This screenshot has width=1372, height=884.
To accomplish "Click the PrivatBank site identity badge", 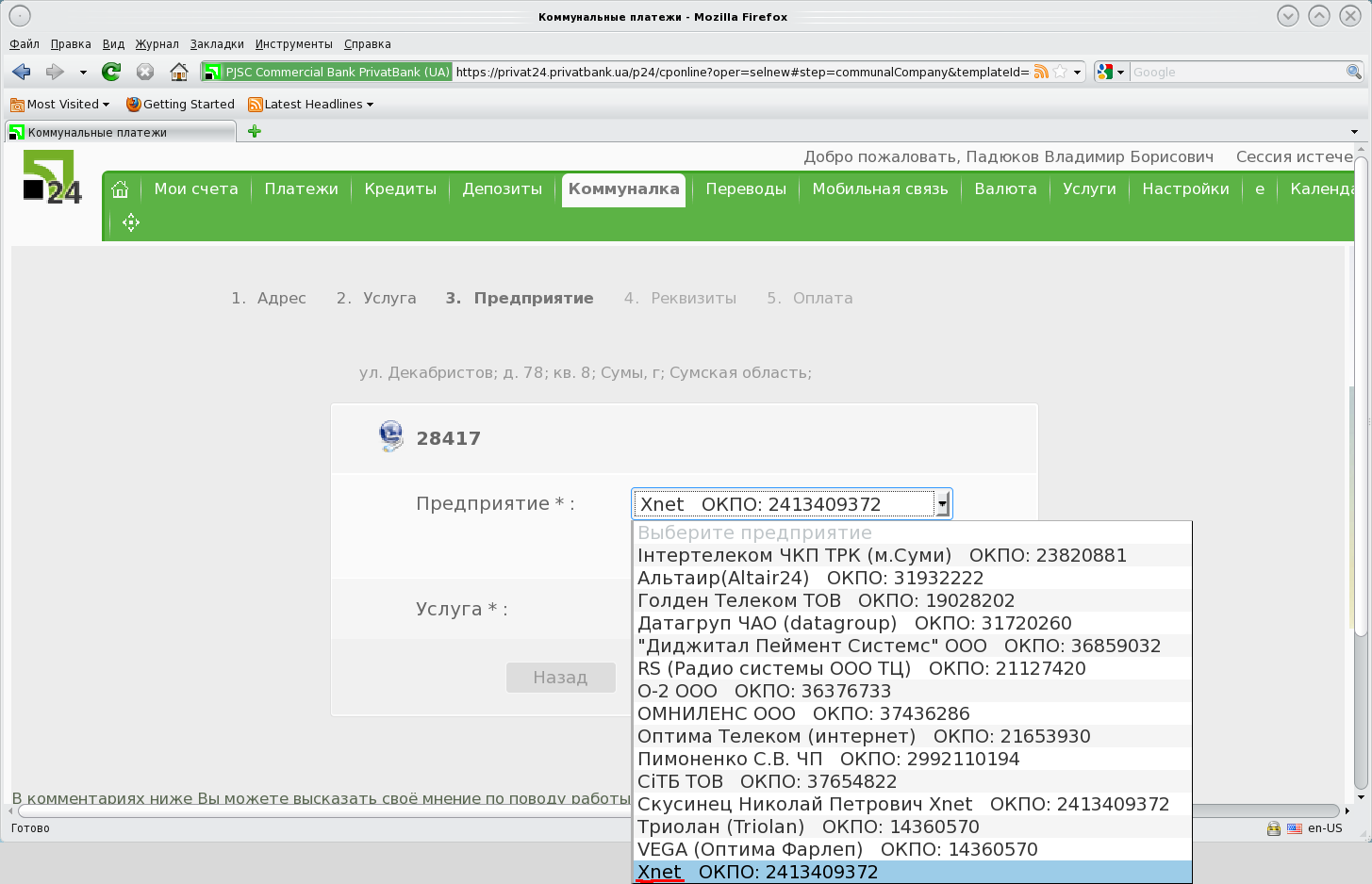I will tap(328, 72).
